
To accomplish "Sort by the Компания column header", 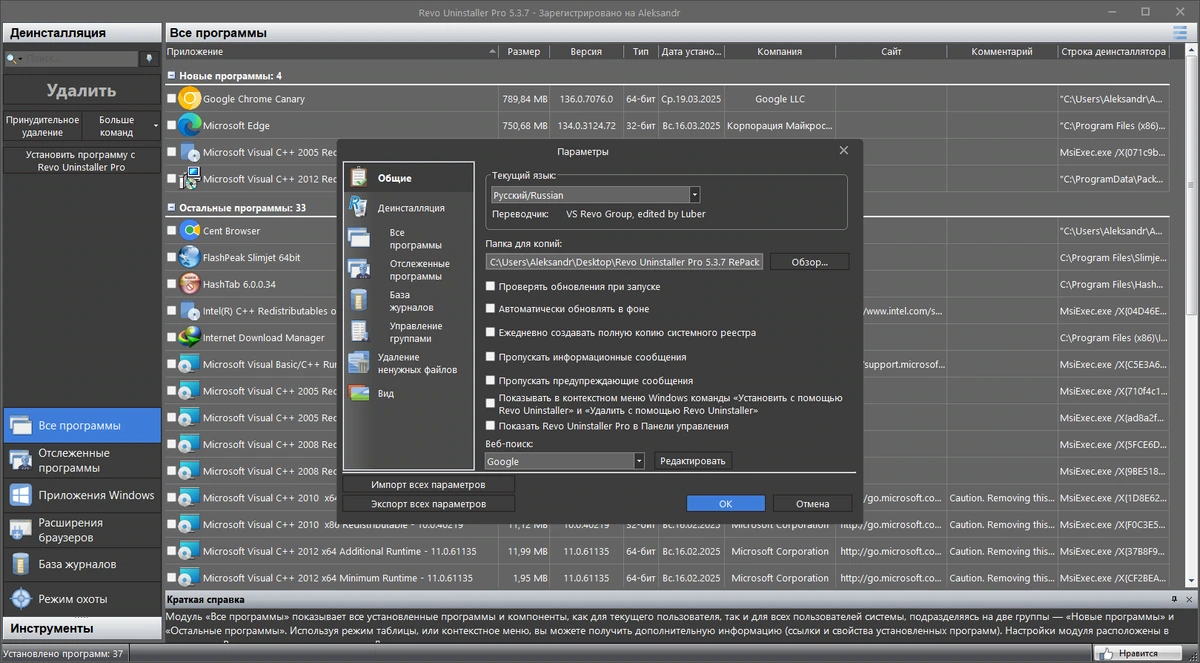I will click(x=780, y=52).
